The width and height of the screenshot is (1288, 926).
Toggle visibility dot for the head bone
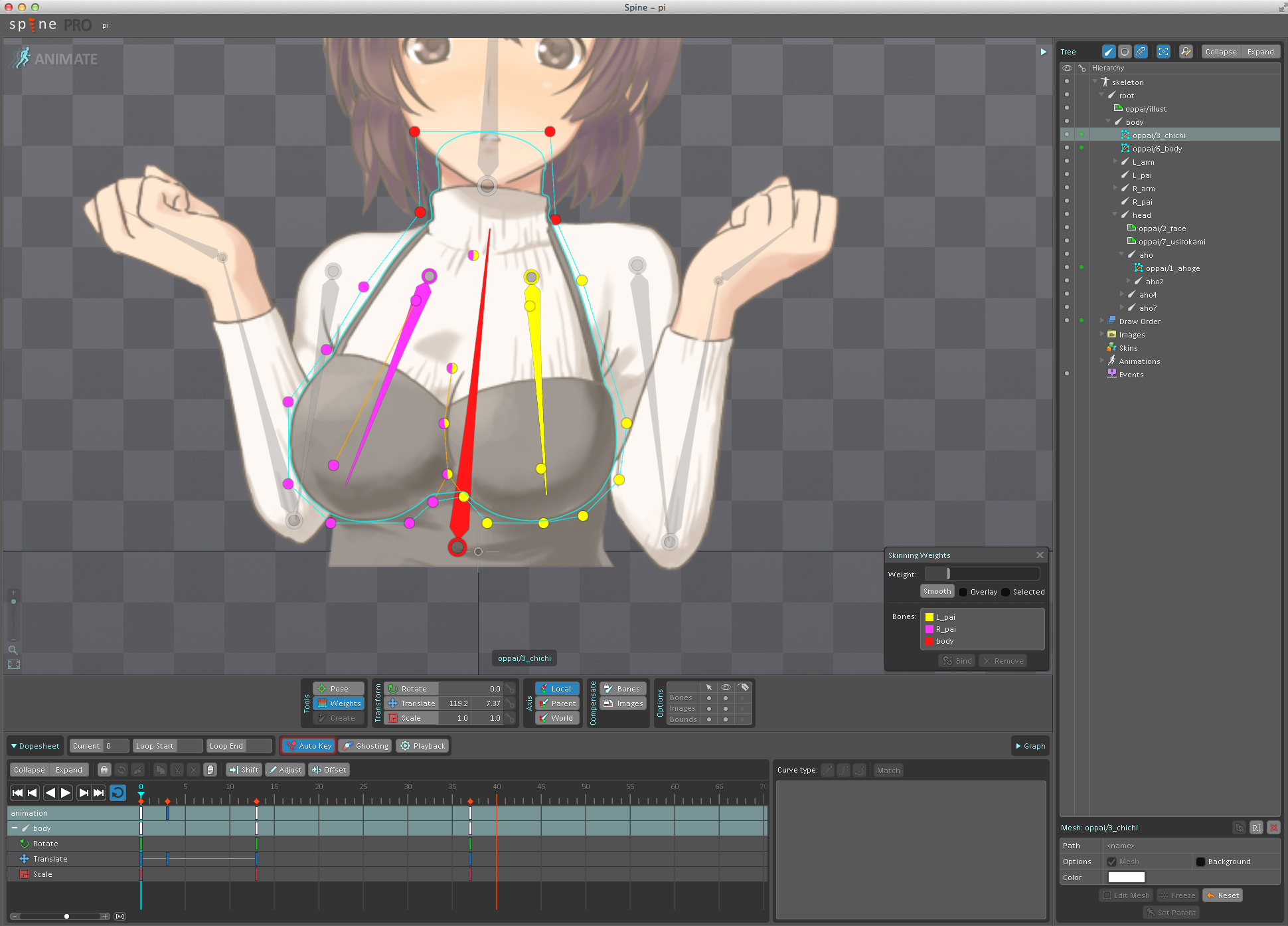(x=1067, y=215)
